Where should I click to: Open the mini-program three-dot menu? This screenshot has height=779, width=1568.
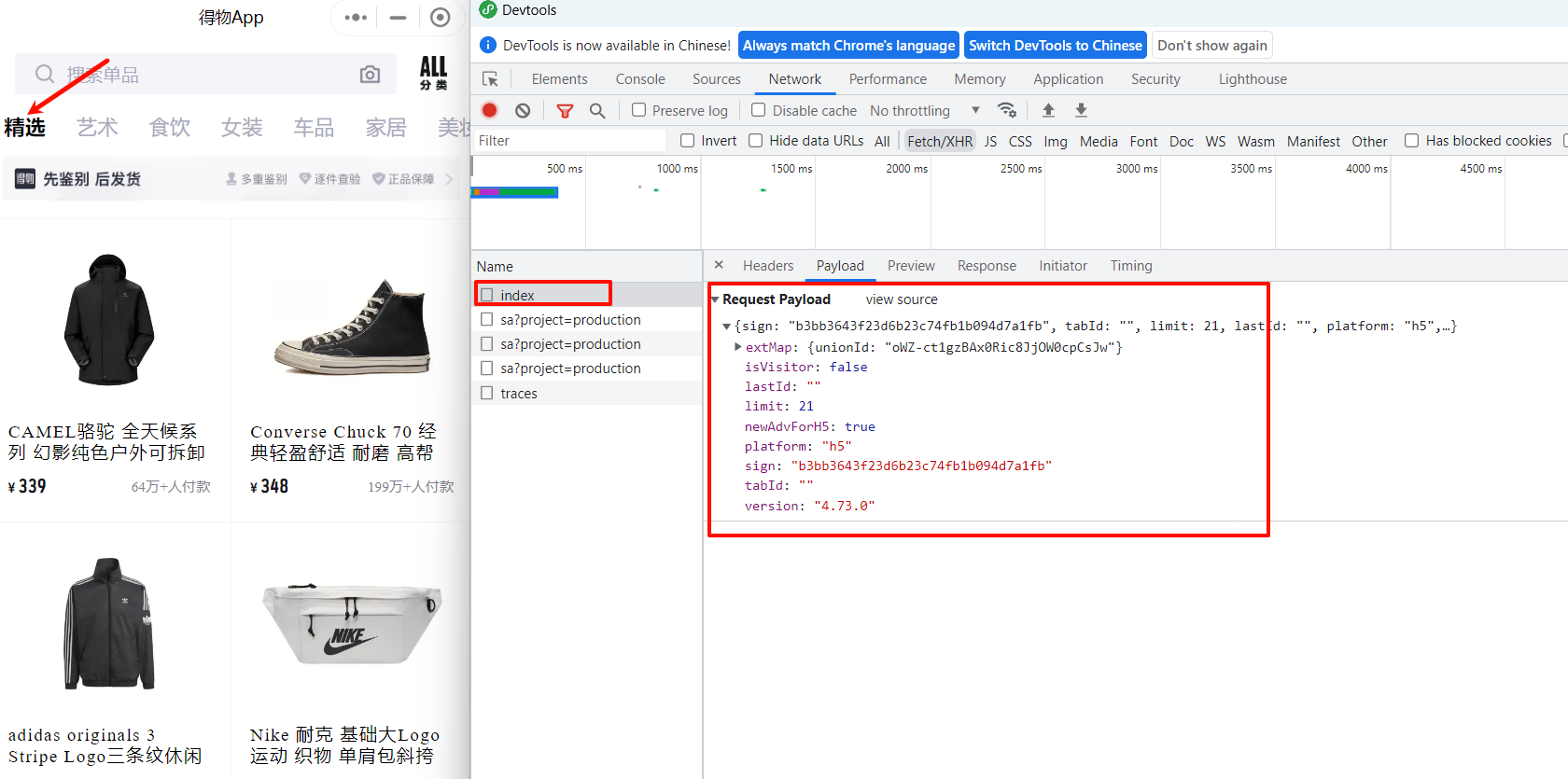pos(356,18)
